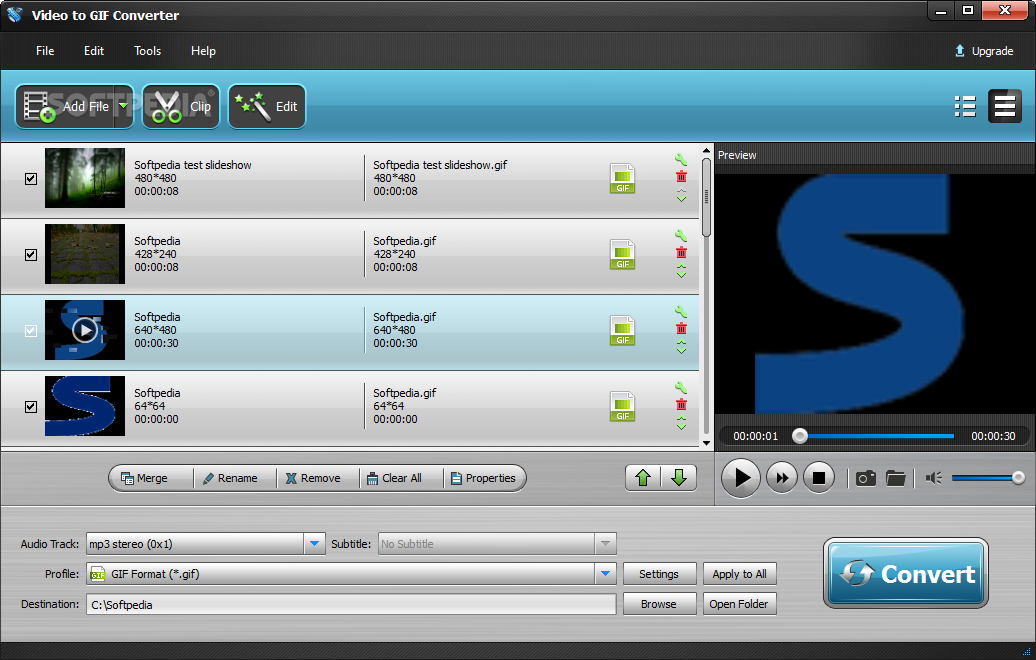
Task: Switch to compact list view
Action: point(965,106)
